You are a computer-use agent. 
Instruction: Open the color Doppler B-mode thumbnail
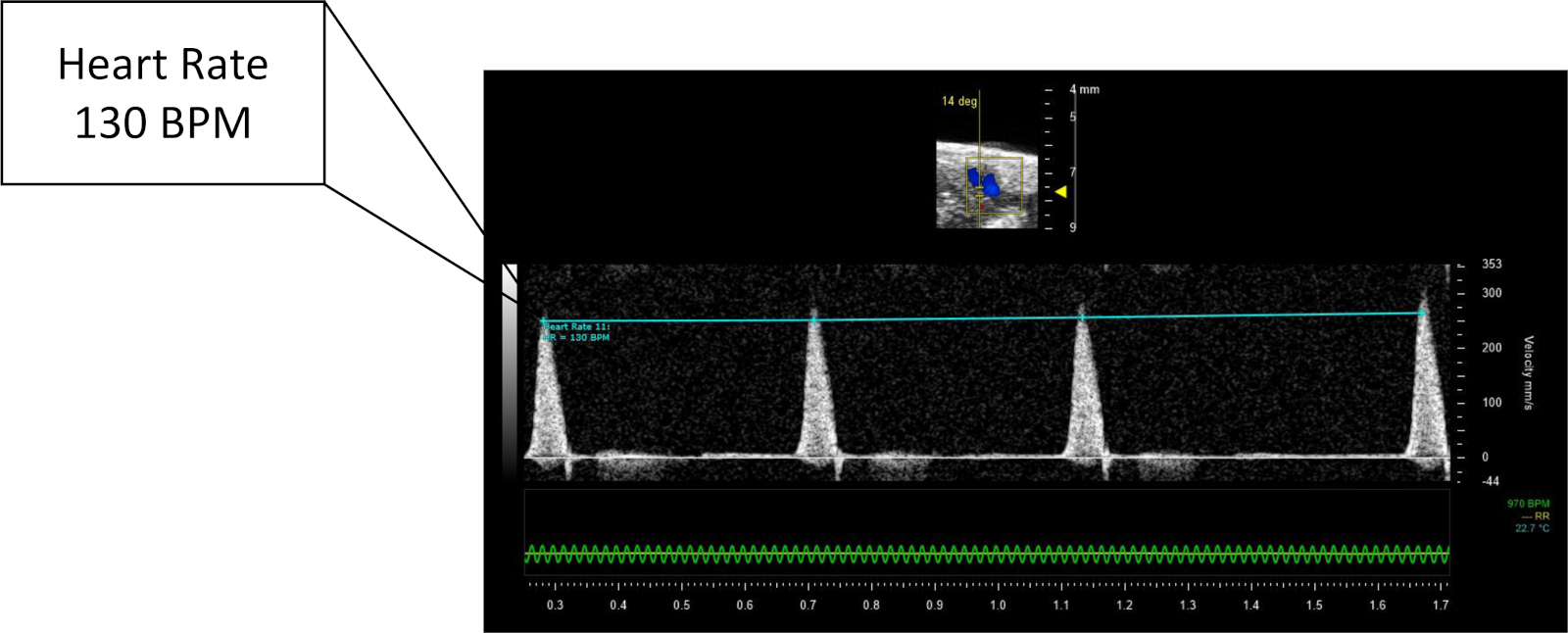point(986,184)
